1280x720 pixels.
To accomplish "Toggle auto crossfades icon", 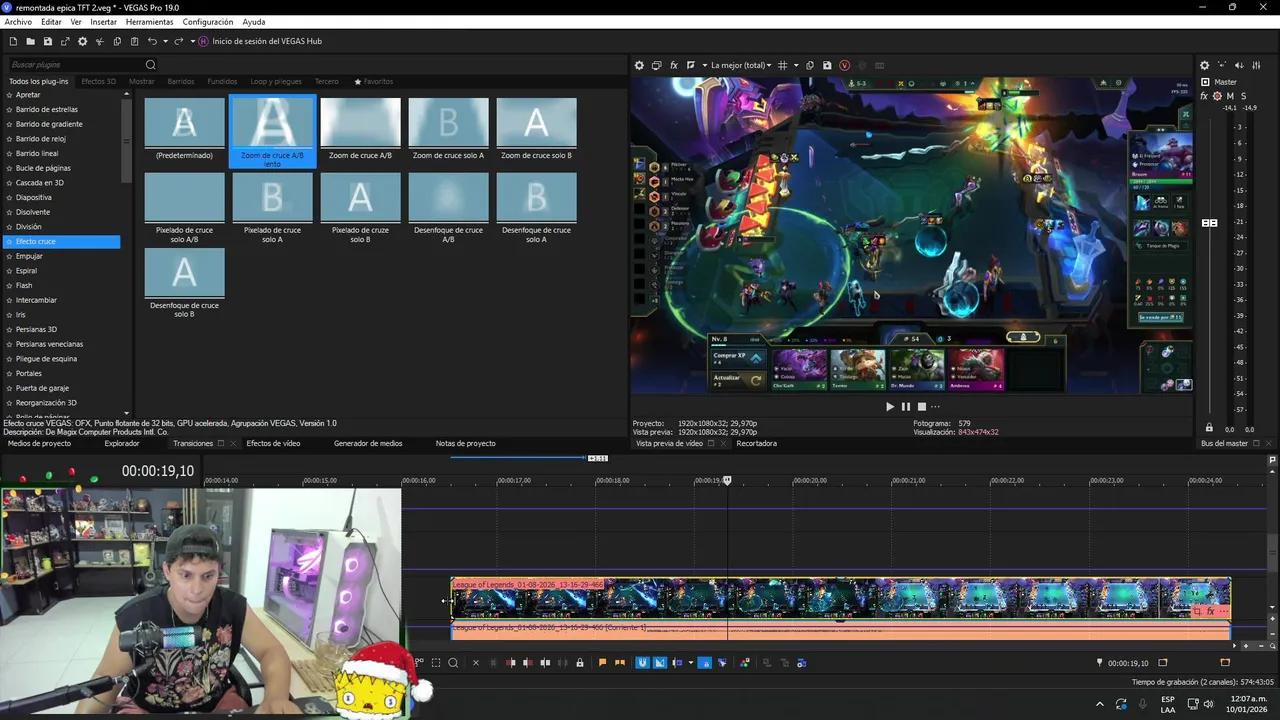I will [x=659, y=663].
